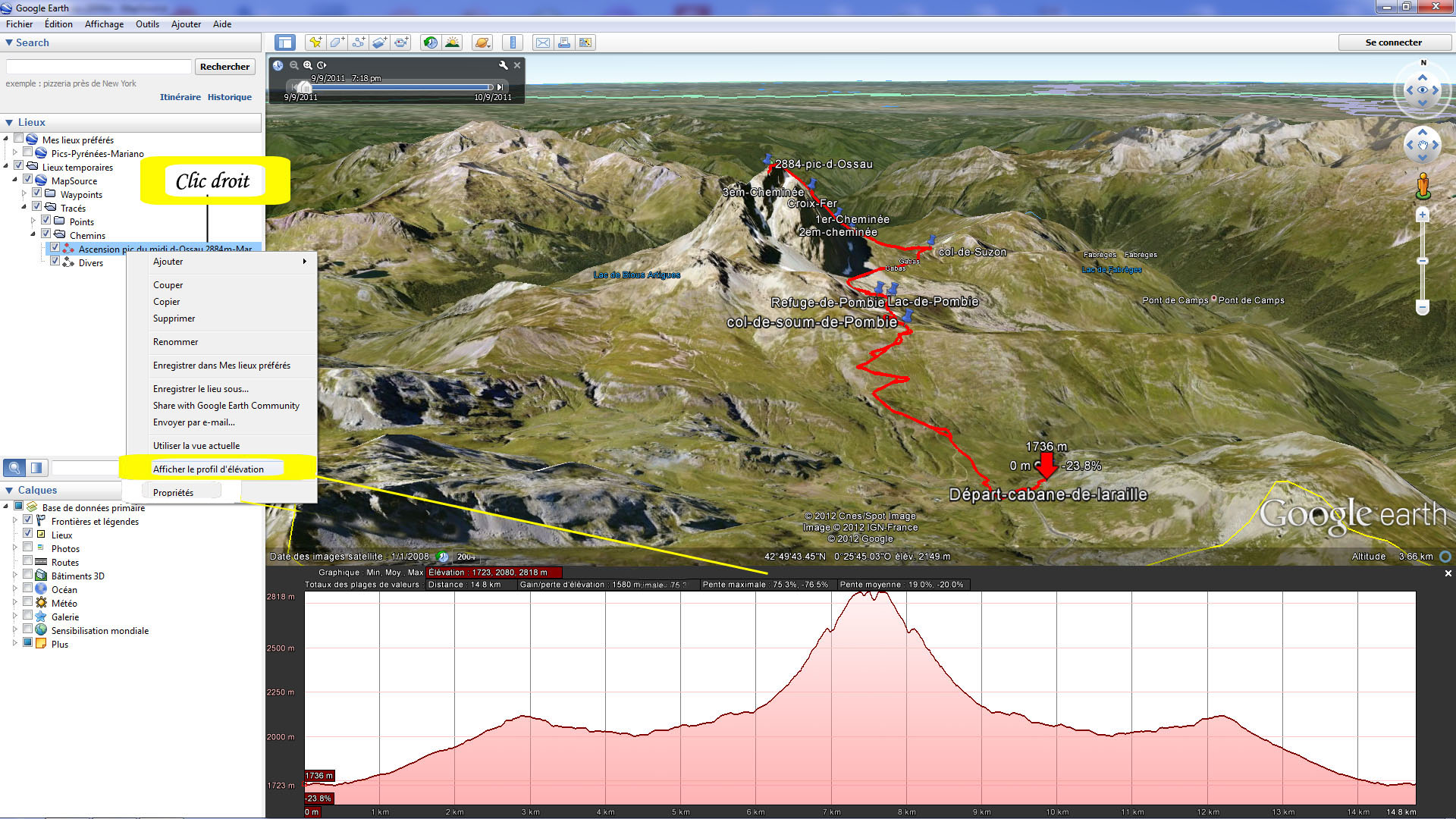The width and height of the screenshot is (1456, 819).
Task: Zoom in the time slider range
Action: pos(308,65)
